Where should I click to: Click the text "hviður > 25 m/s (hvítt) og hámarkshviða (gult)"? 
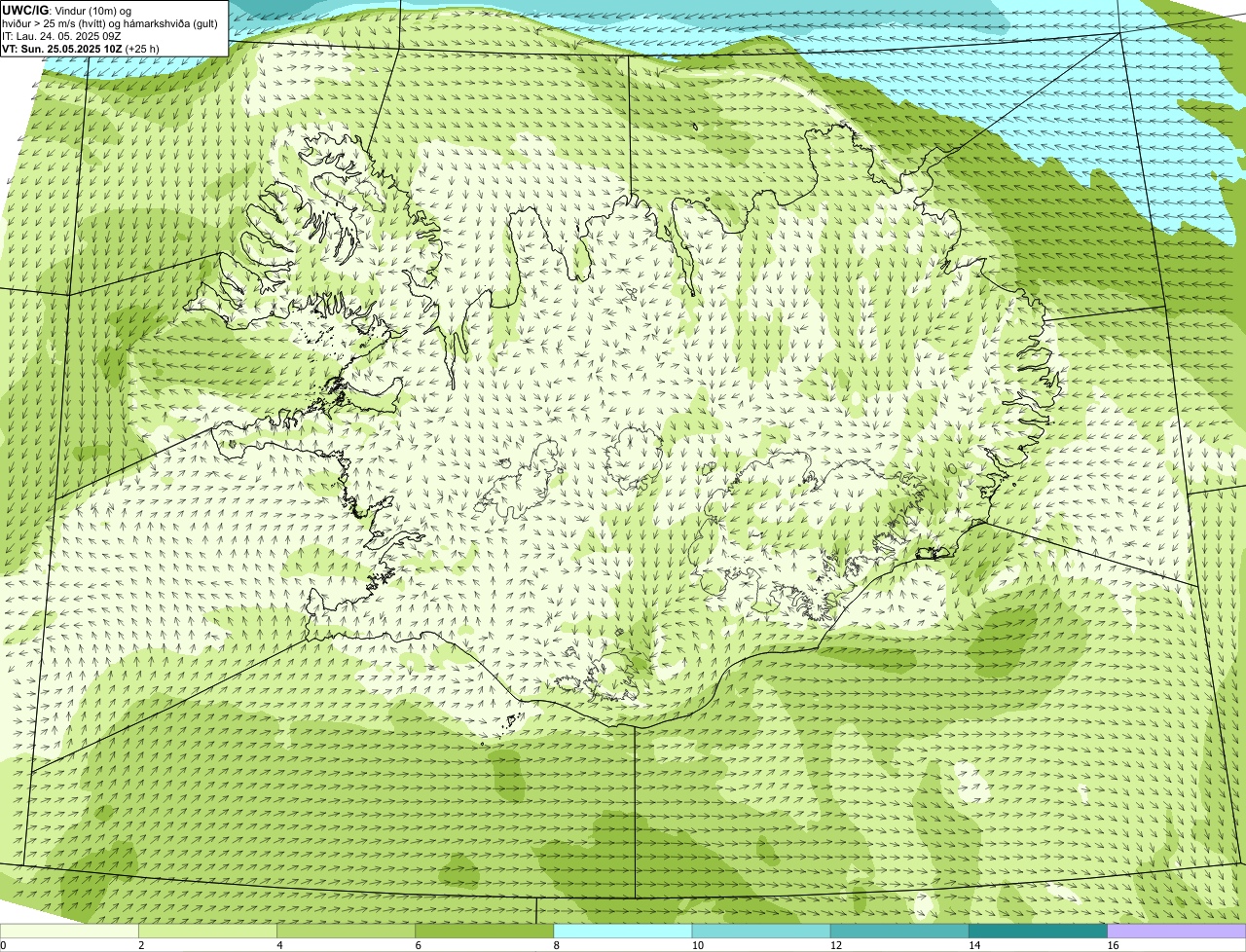110,23
